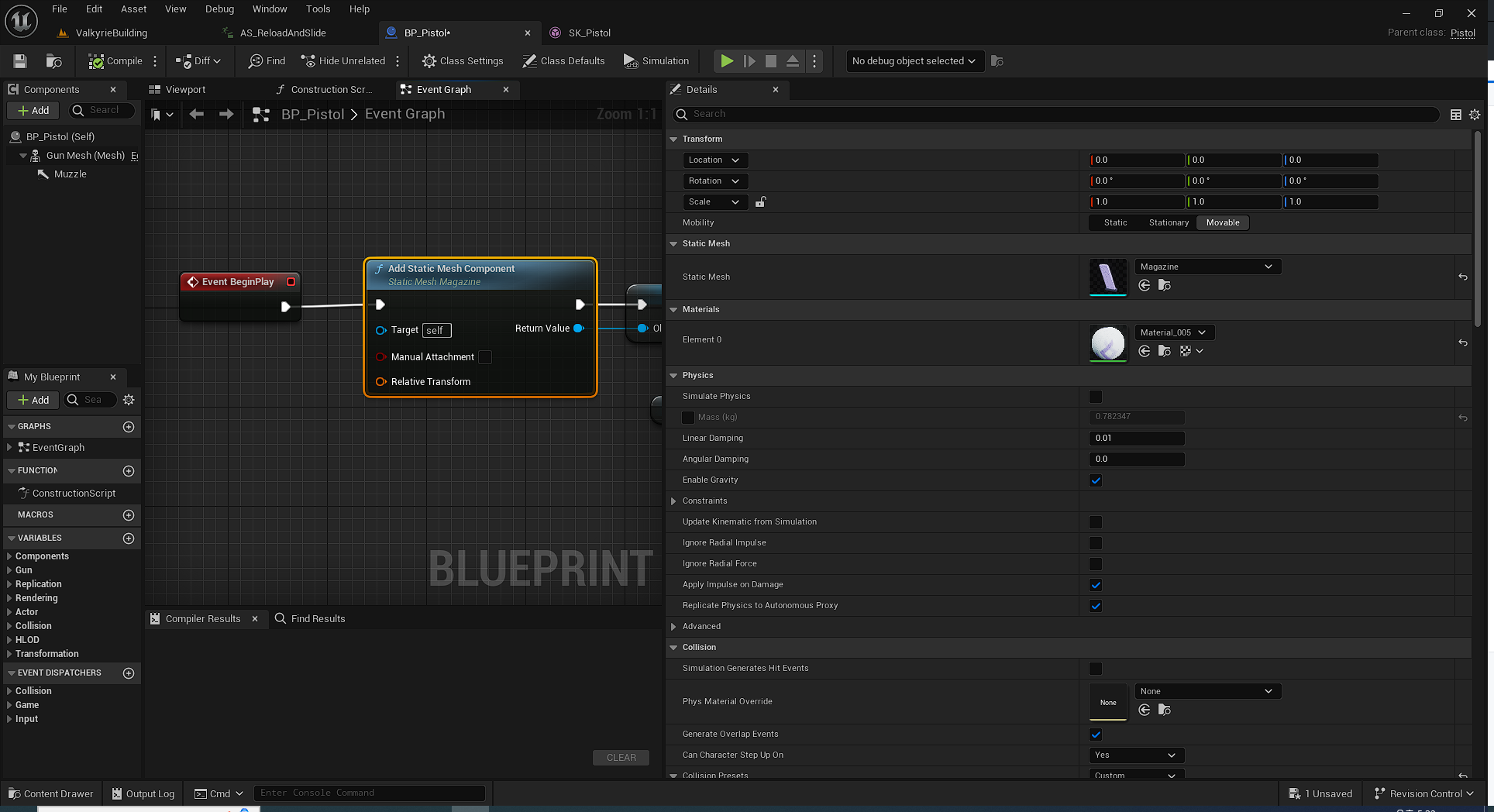Open the Asset menu
The width and height of the screenshot is (1494, 812).
point(133,9)
